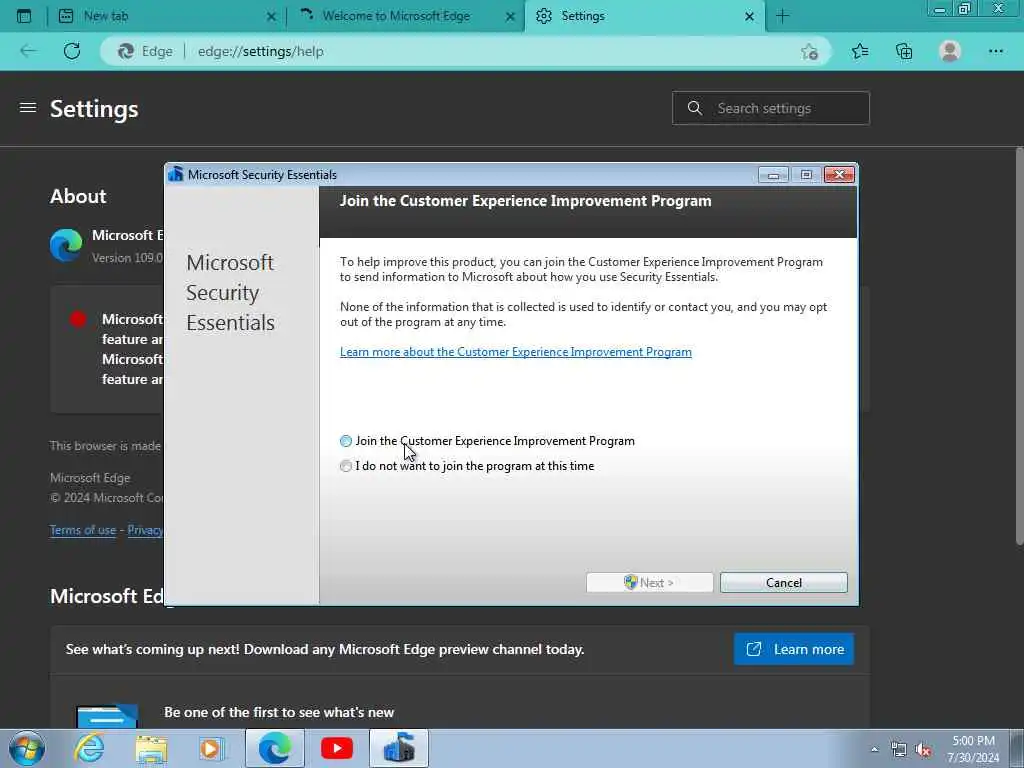Click the Search settings field
This screenshot has height=768, width=1024.
tap(771, 108)
